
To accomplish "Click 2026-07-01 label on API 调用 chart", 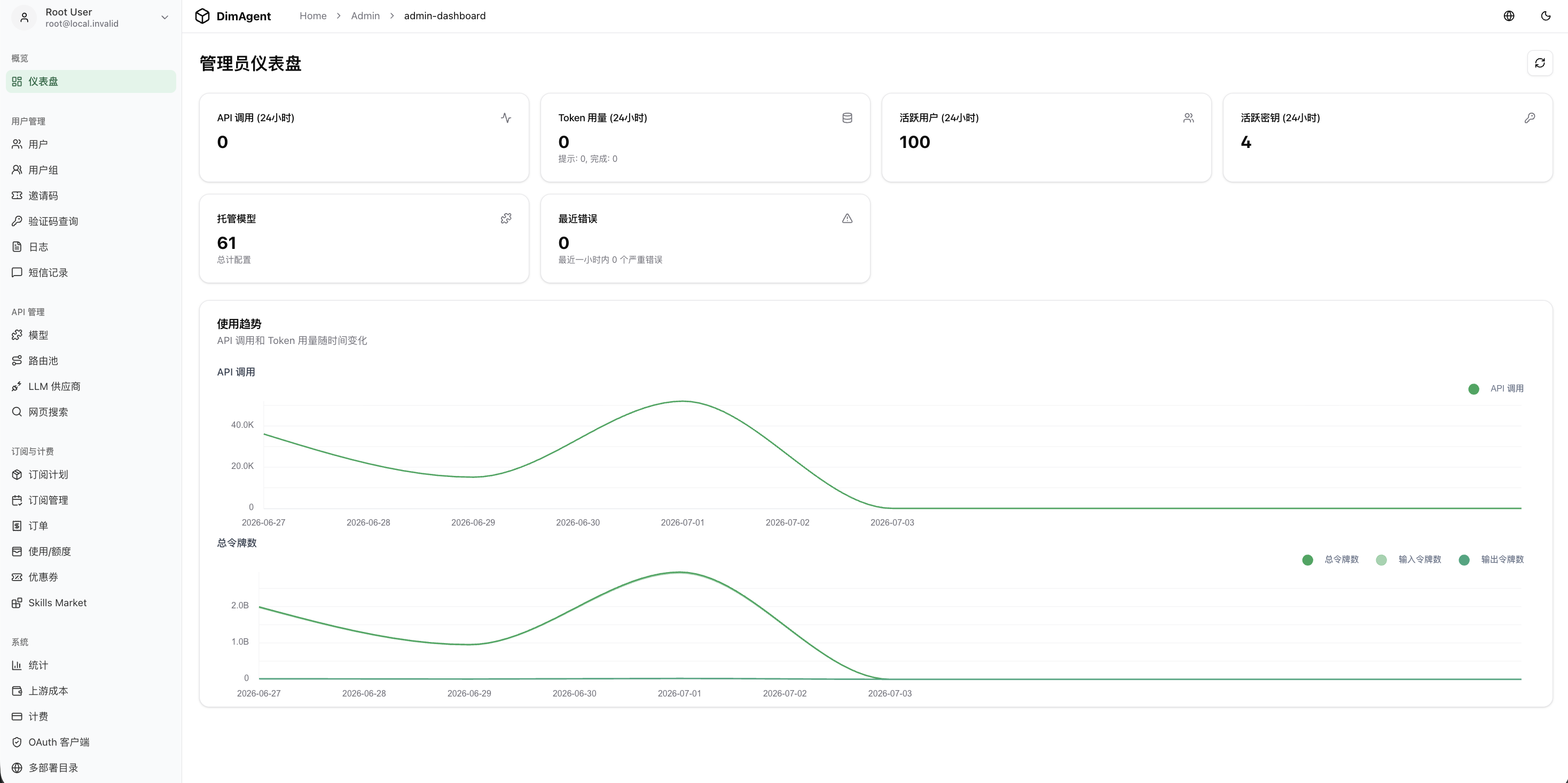I will tap(683, 522).
